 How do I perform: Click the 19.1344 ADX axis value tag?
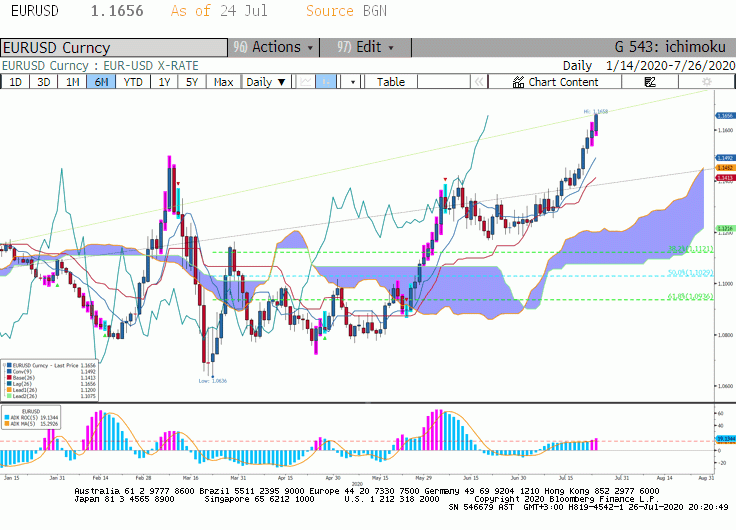point(726,438)
